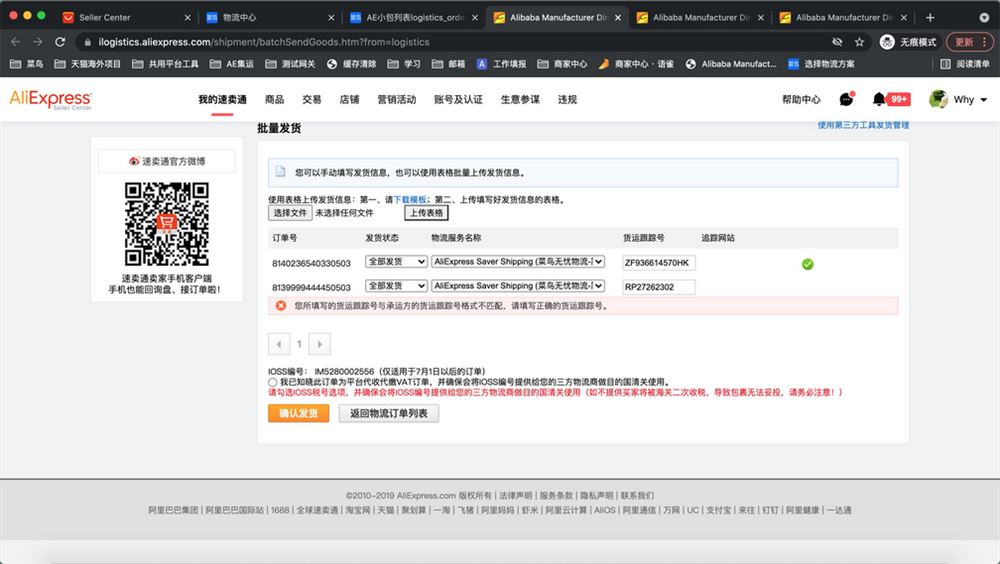Reload the page with the refresh icon
The width and height of the screenshot is (1000, 564).
coord(60,42)
